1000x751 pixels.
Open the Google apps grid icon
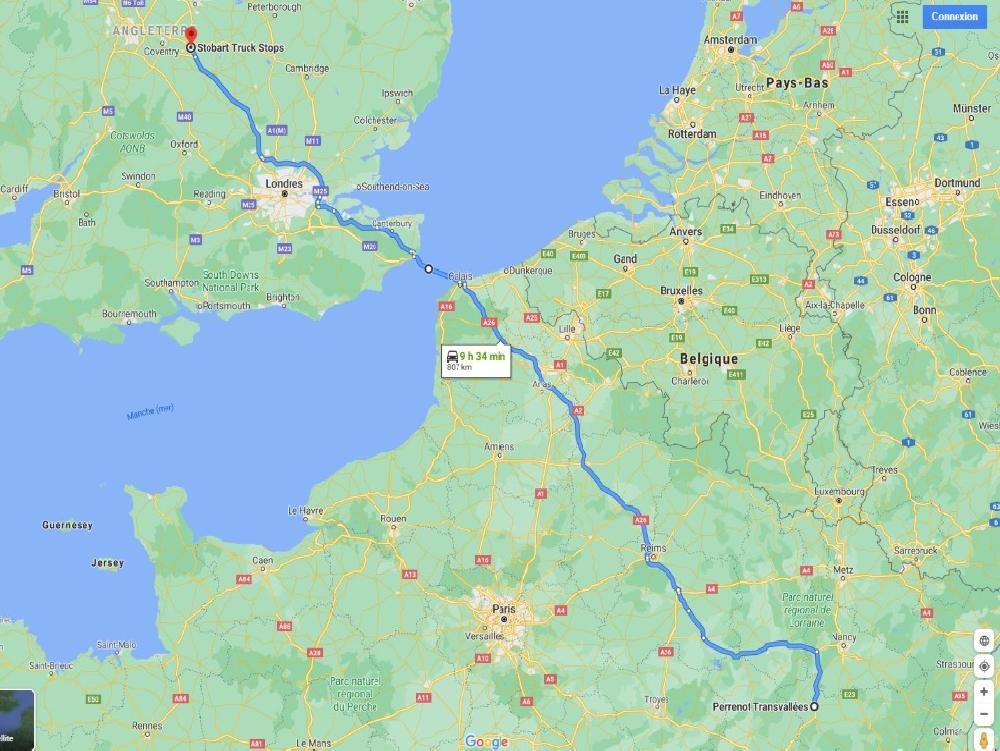(x=902, y=17)
